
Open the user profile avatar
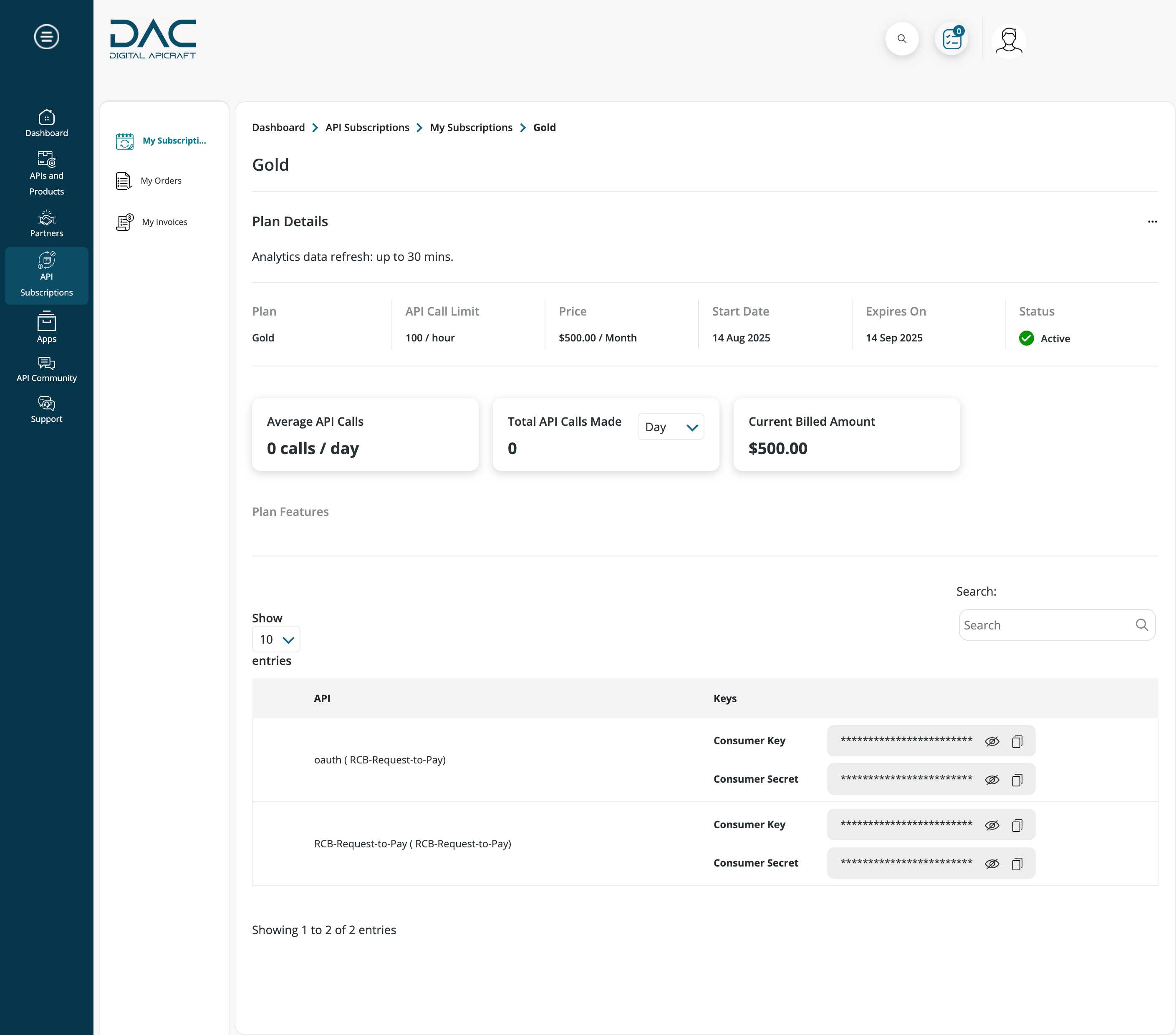(1009, 41)
